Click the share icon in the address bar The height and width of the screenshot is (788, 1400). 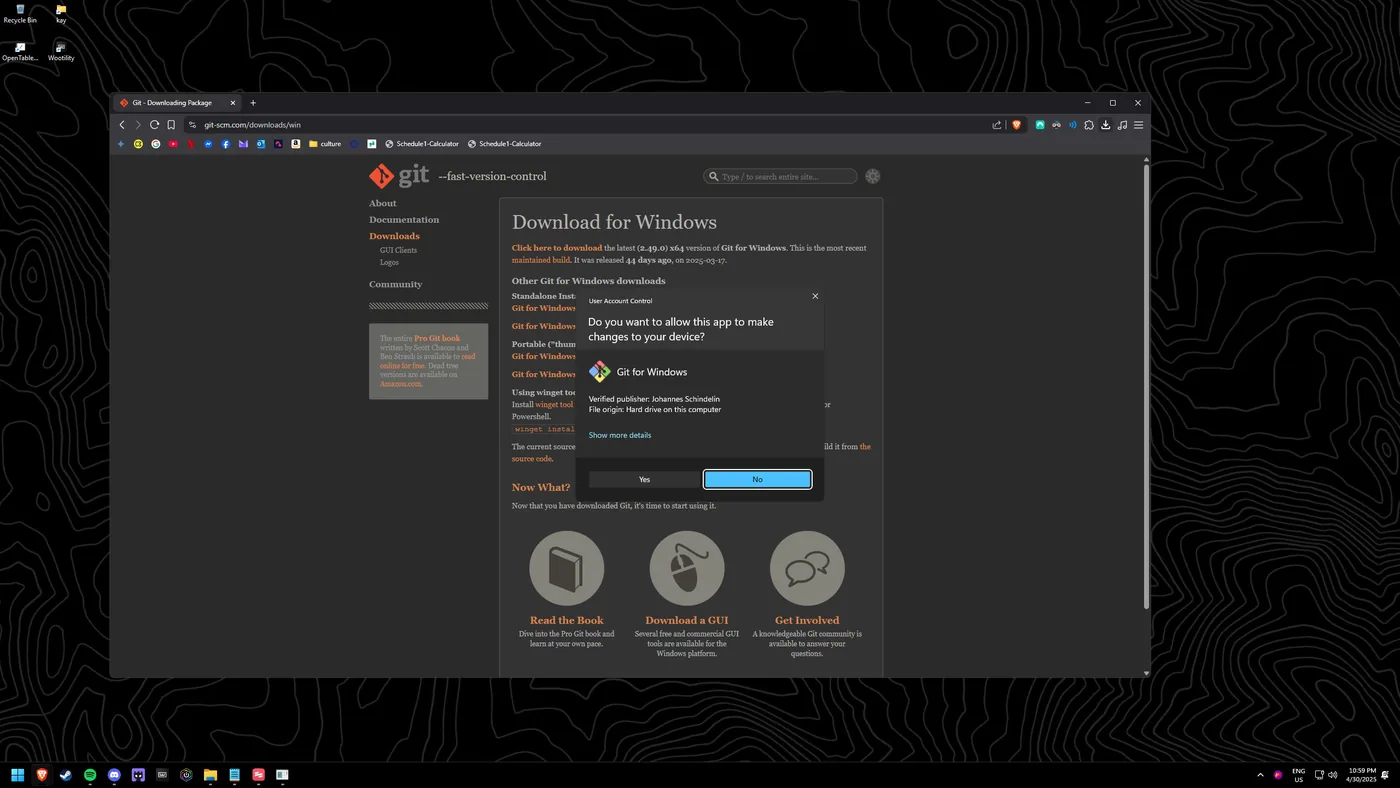coord(997,125)
